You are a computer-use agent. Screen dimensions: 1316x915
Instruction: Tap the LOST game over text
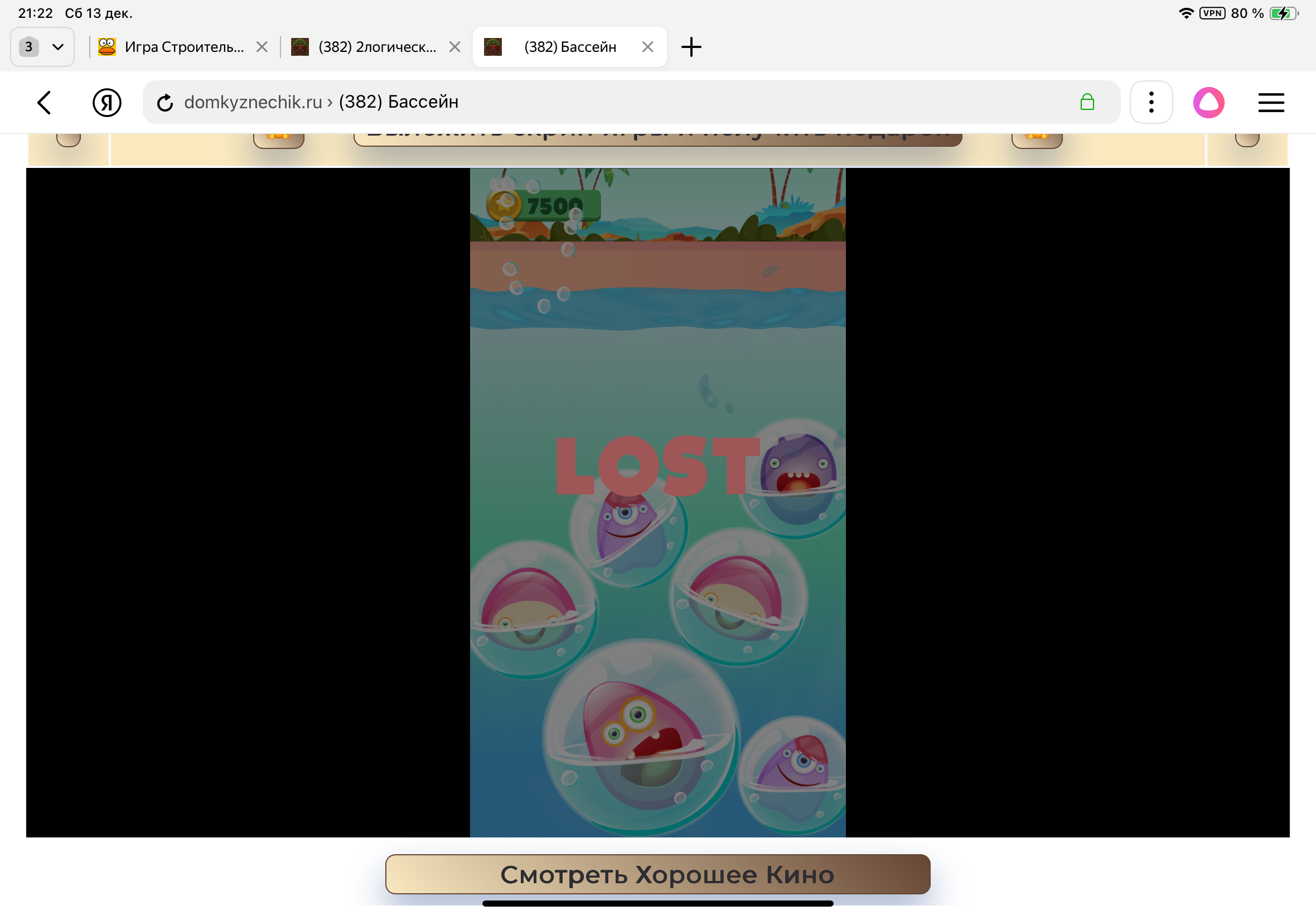coord(657,465)
